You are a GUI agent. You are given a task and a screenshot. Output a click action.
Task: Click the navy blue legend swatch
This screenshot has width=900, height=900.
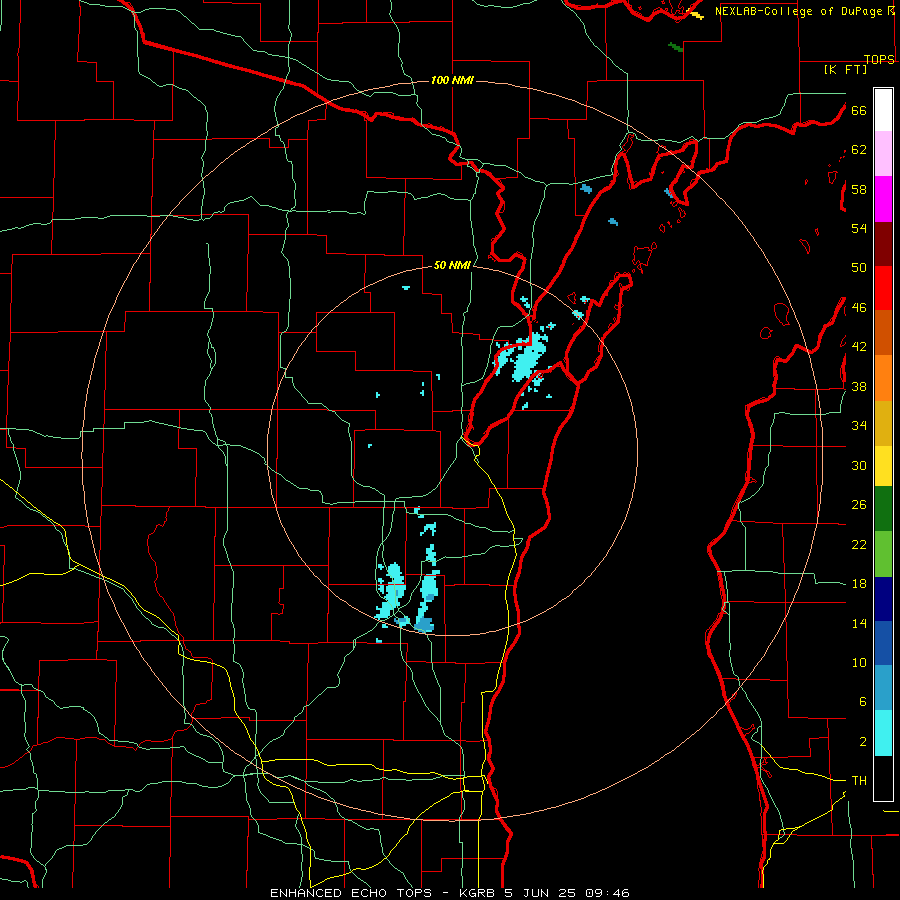[883, 599]
